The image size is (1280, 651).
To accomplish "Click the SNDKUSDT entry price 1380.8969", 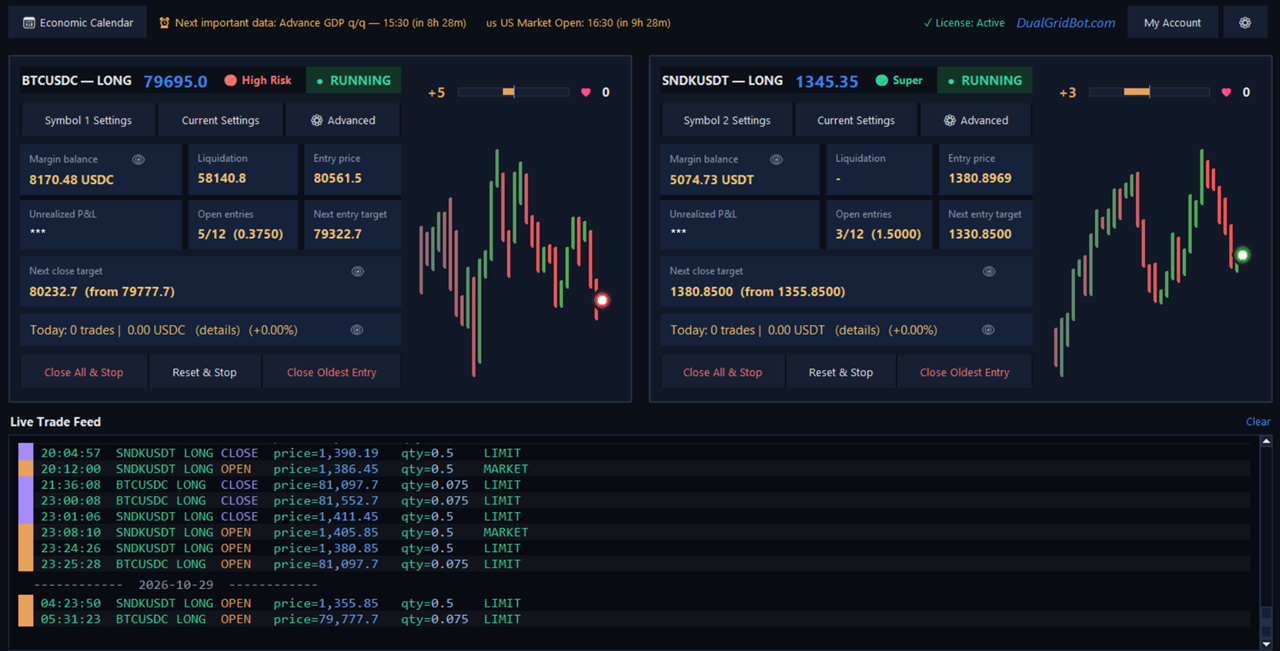I will click(x=980, y=178).
